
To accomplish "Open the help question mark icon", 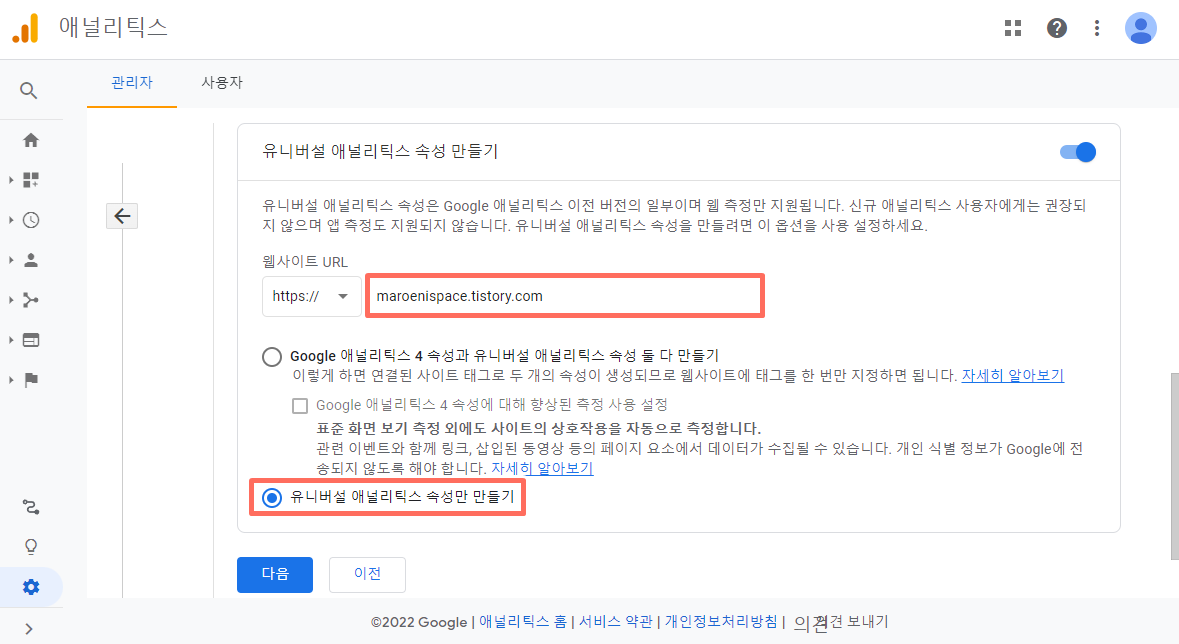I will click(x=1057, y=28).
